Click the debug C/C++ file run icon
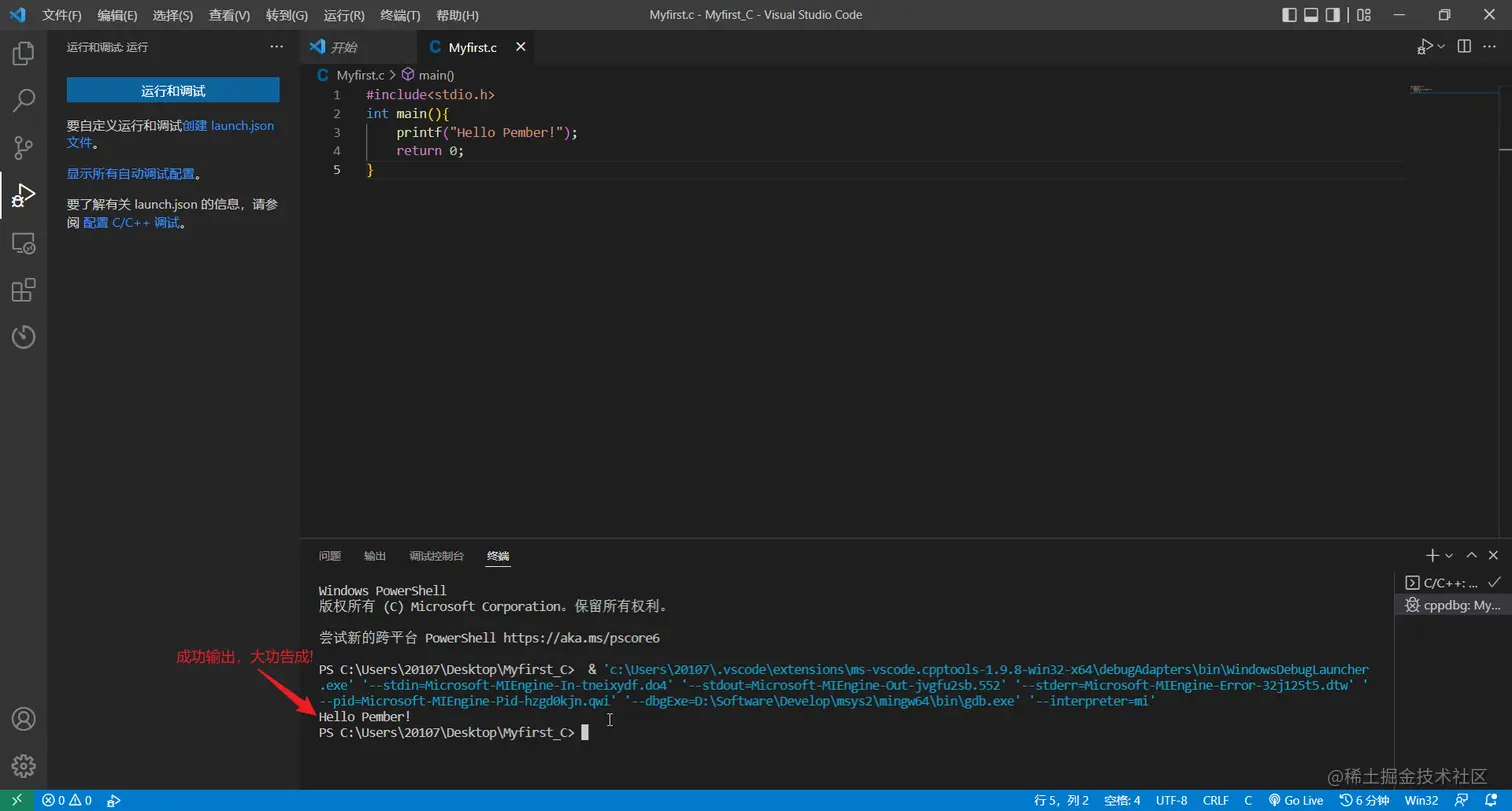Viewport: 1512px width, 811px height. (1424, 47)
